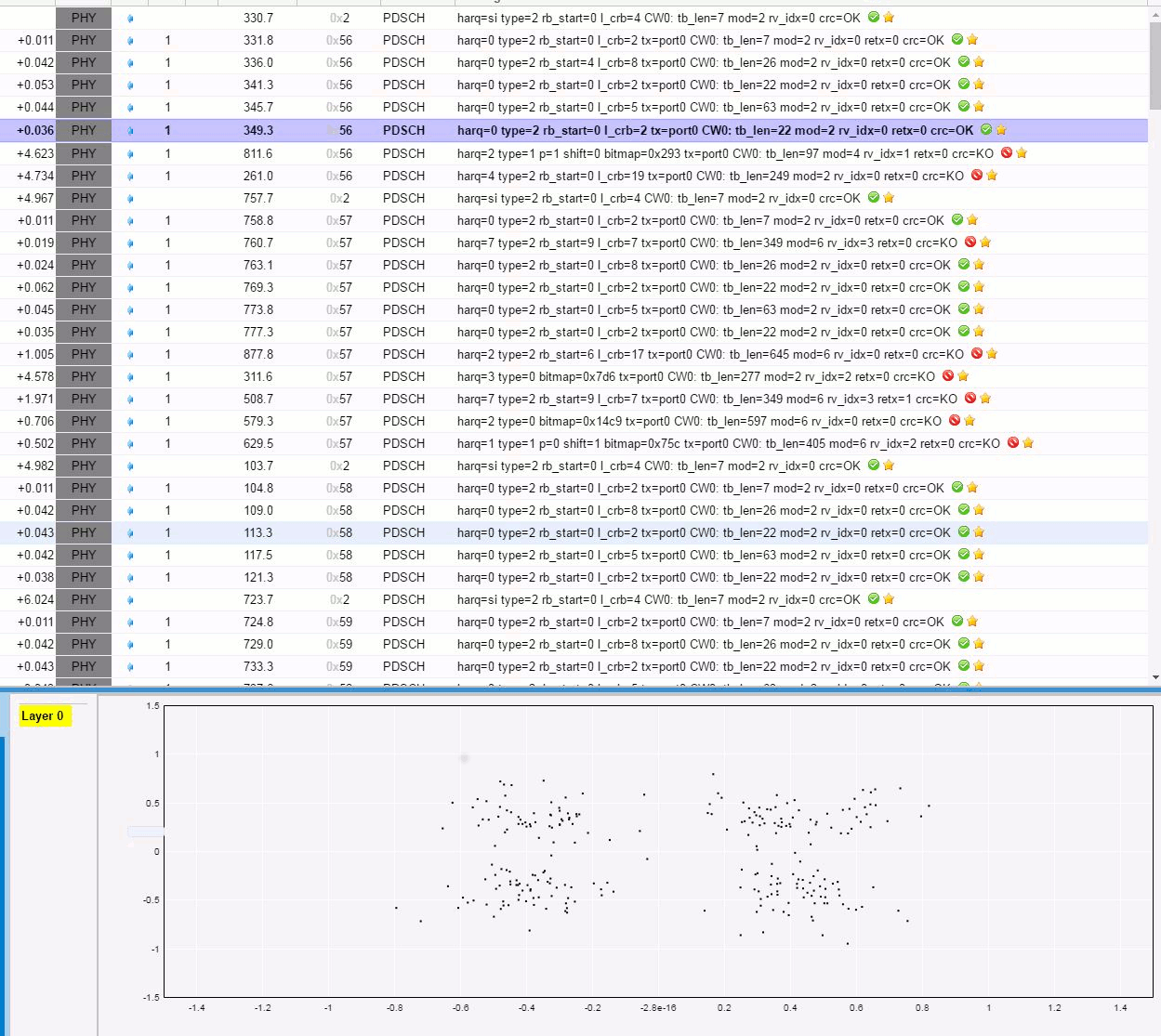Select the yellow Layer 0 label
This screenshot has height=1036, width=1161.
pos(43,715)
